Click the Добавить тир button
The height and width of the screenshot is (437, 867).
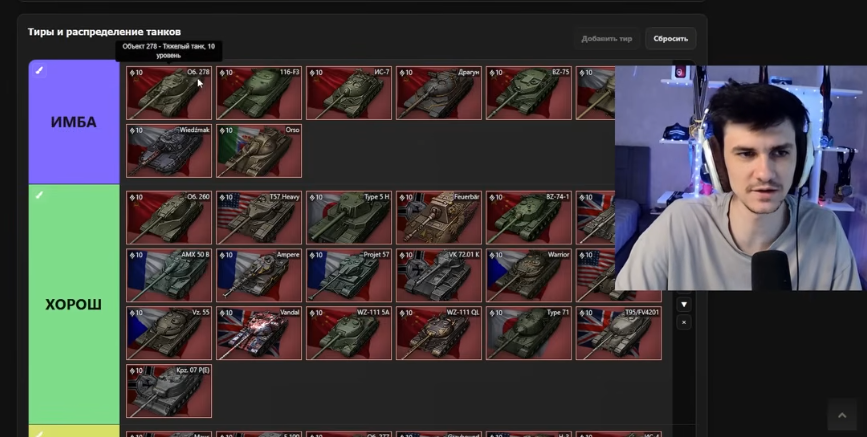pyautogui.click(x=607, y=39)
